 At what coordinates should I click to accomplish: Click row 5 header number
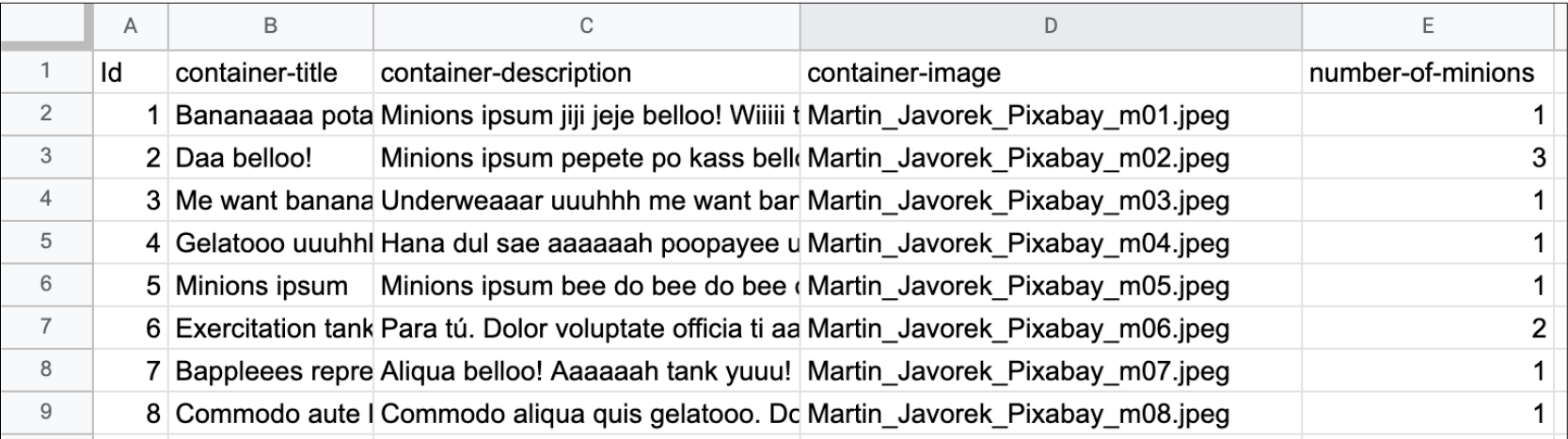coord(46,243)
